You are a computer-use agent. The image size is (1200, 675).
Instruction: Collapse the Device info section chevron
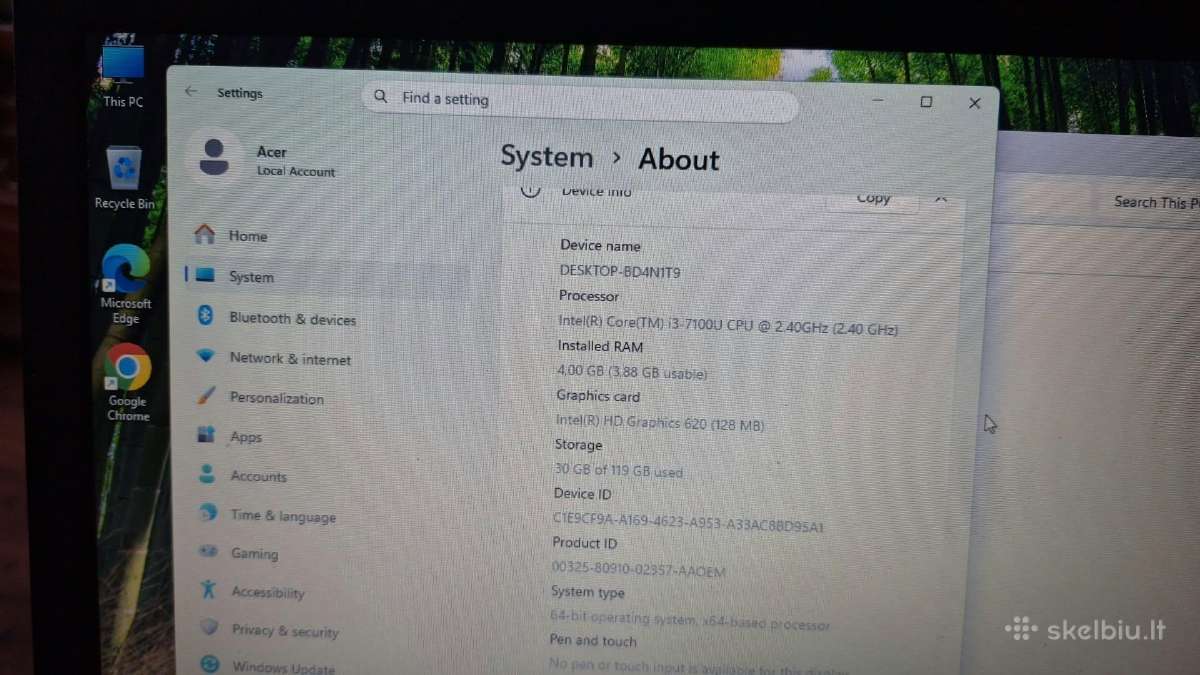pyautogui.click(x=940, y=198)
